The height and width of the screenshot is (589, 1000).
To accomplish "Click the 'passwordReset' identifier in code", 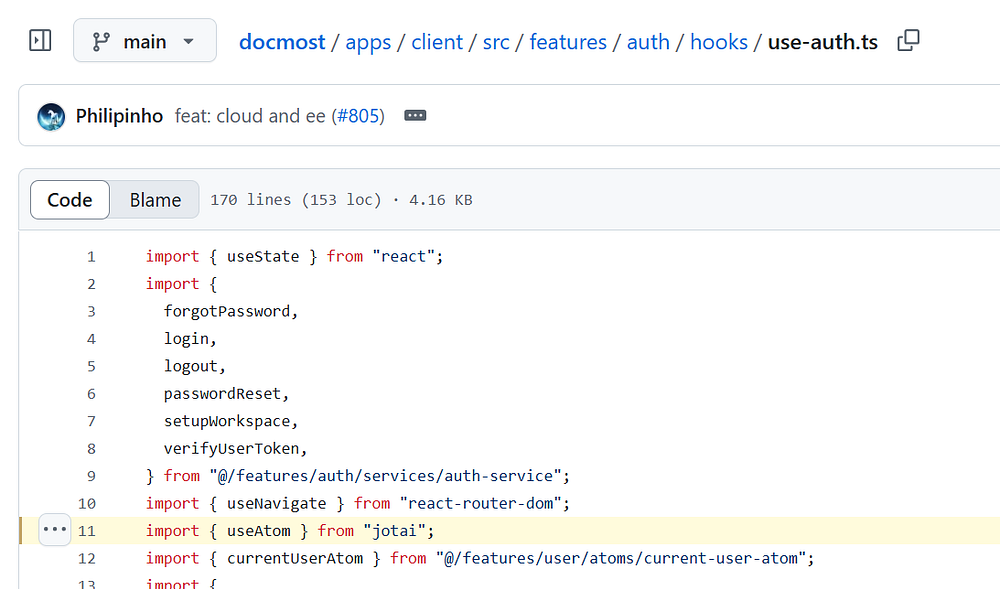I will pyautogui.click(x=222, y=393).
